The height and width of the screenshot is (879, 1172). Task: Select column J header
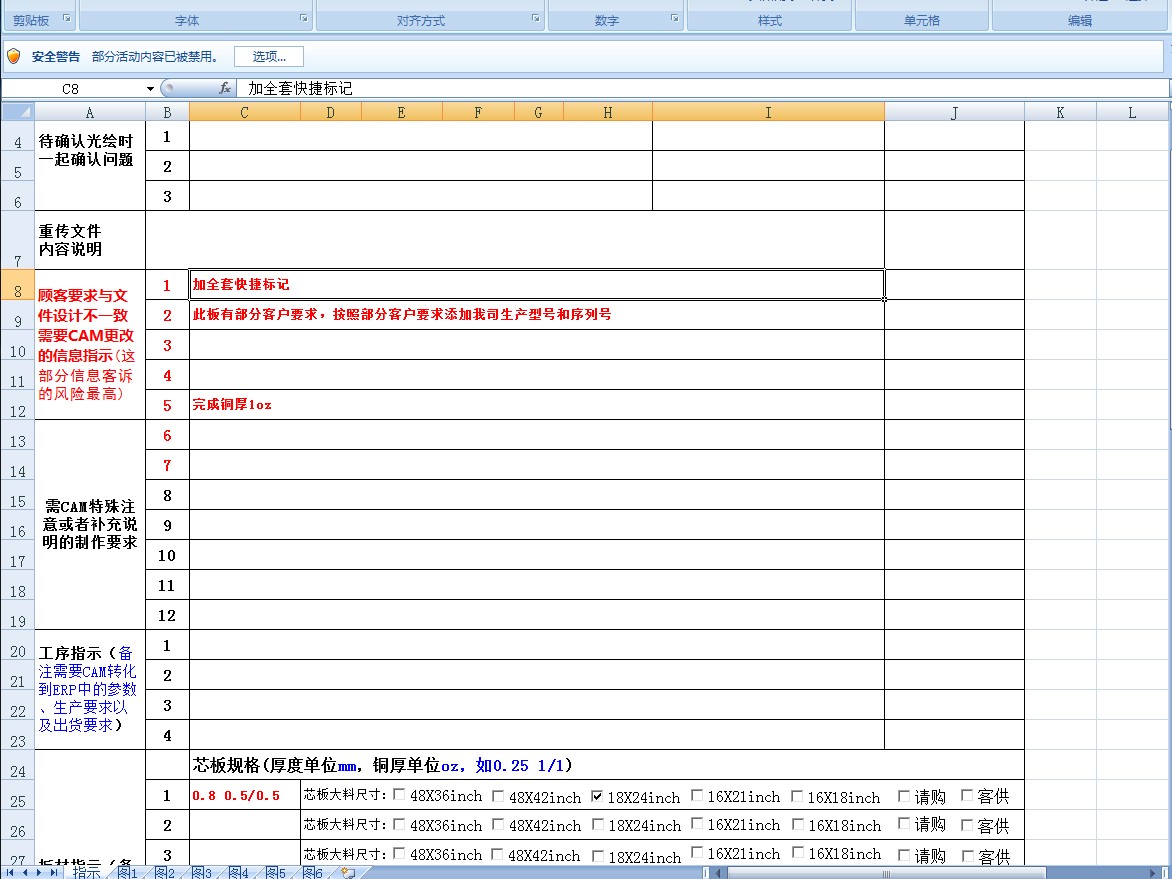[x=954, y=112]
